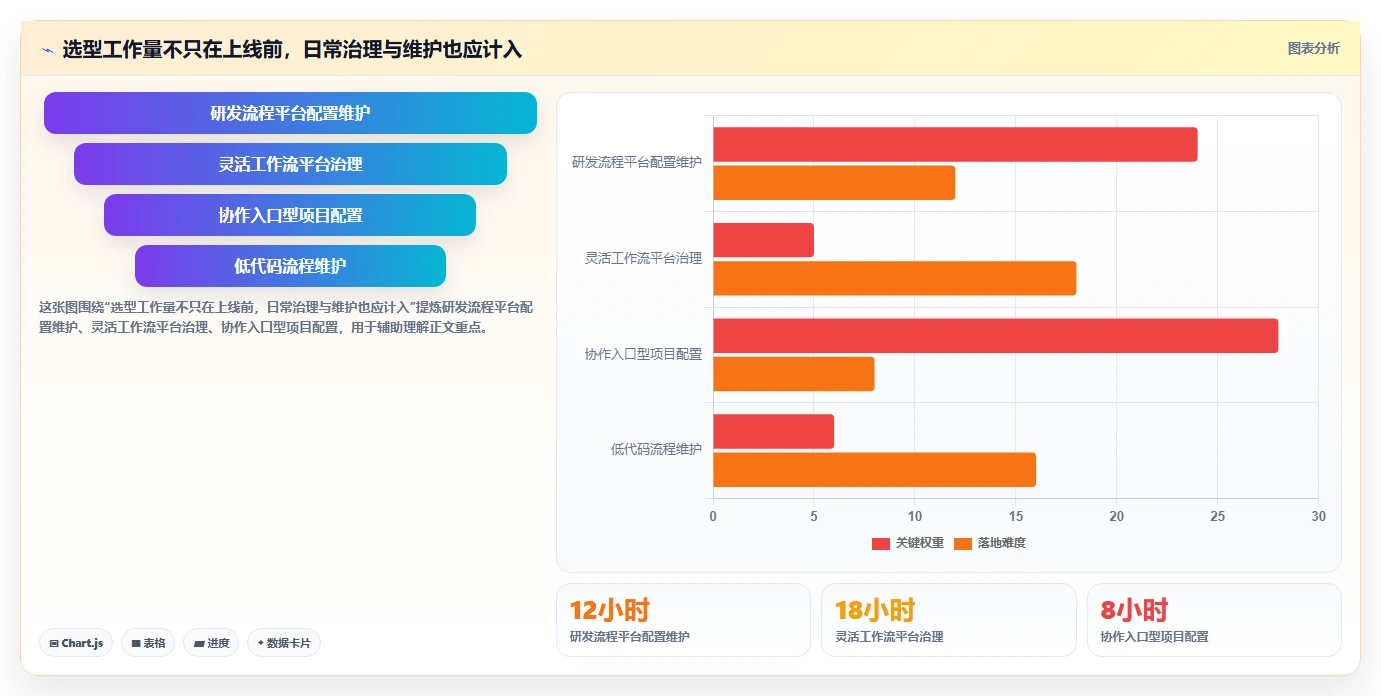Click the 进度 tag chip
This screenshot has width=1381, height=696.
(x=211, y=643)
